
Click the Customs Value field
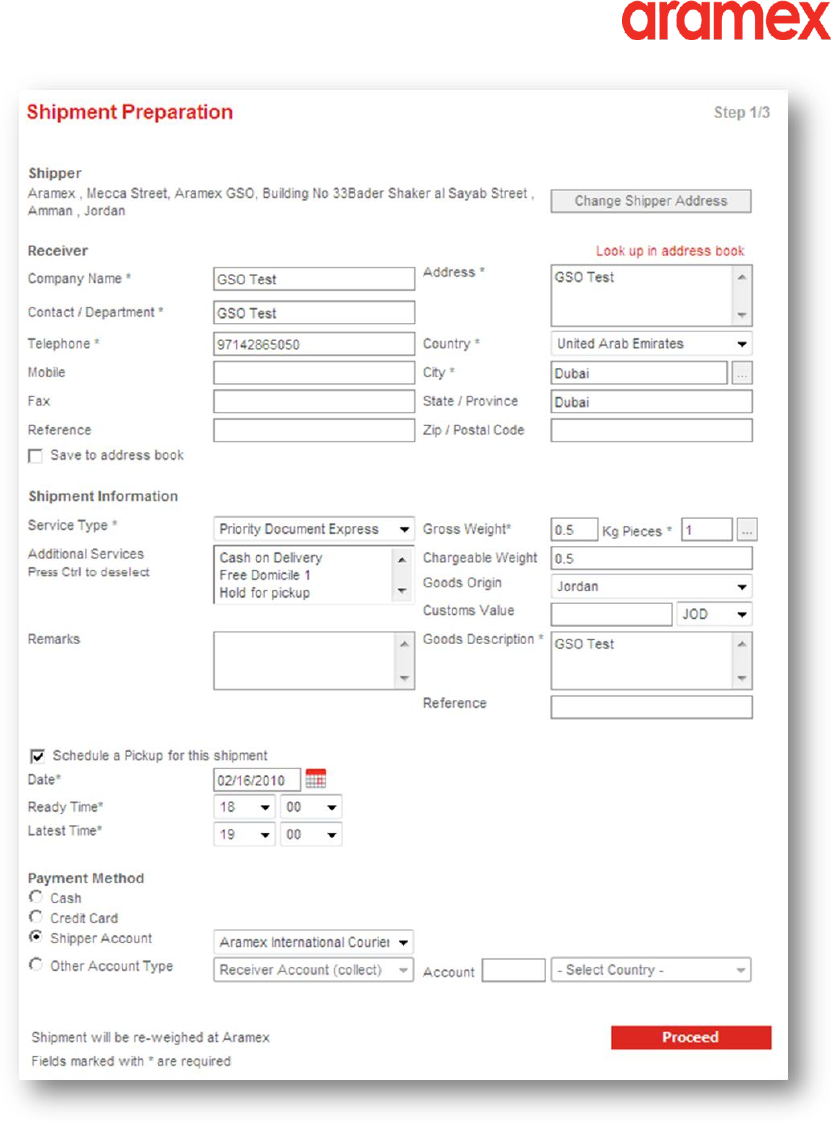click(x=611, y=614)
